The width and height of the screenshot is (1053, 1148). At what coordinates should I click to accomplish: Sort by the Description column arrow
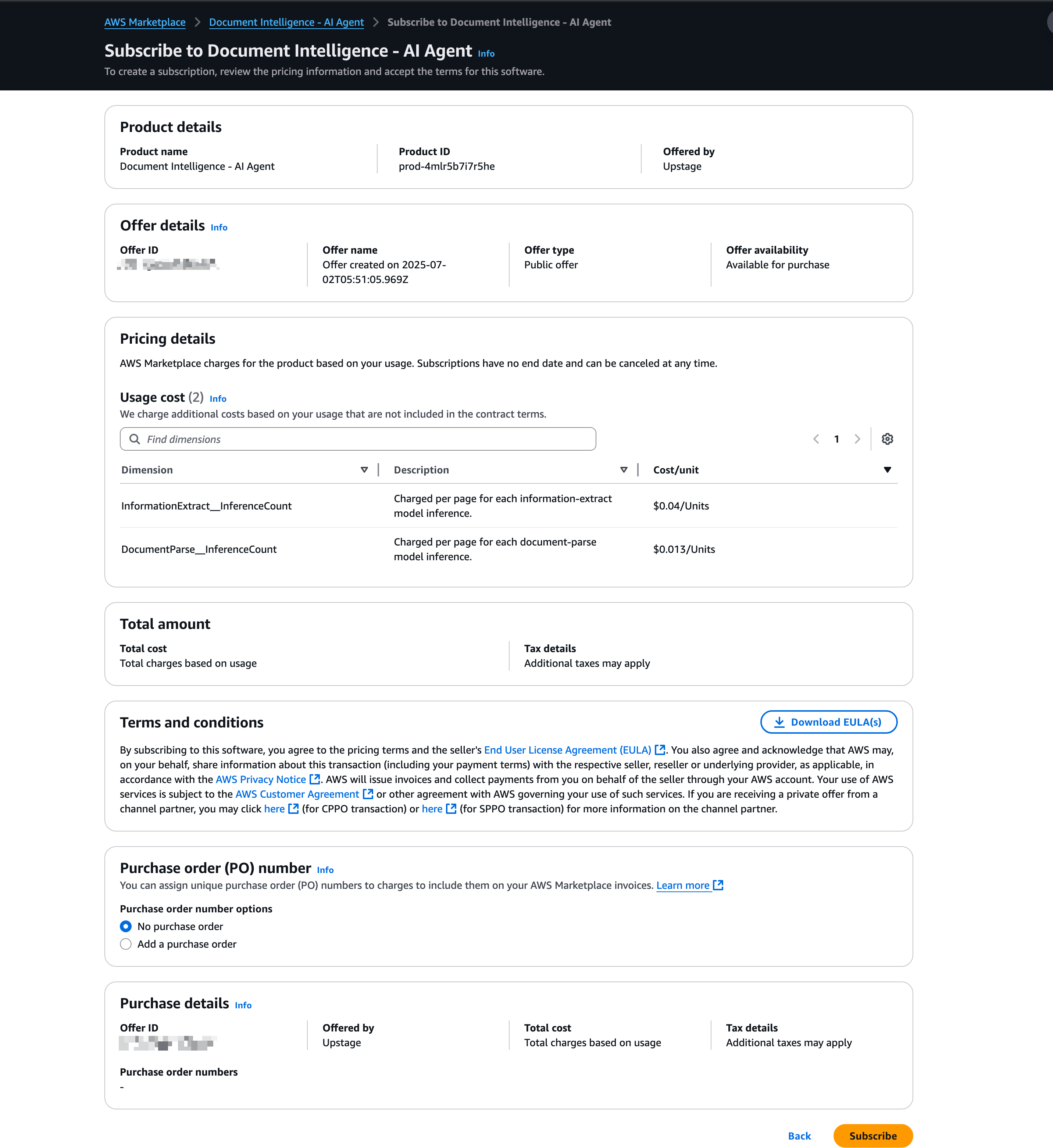623,469
